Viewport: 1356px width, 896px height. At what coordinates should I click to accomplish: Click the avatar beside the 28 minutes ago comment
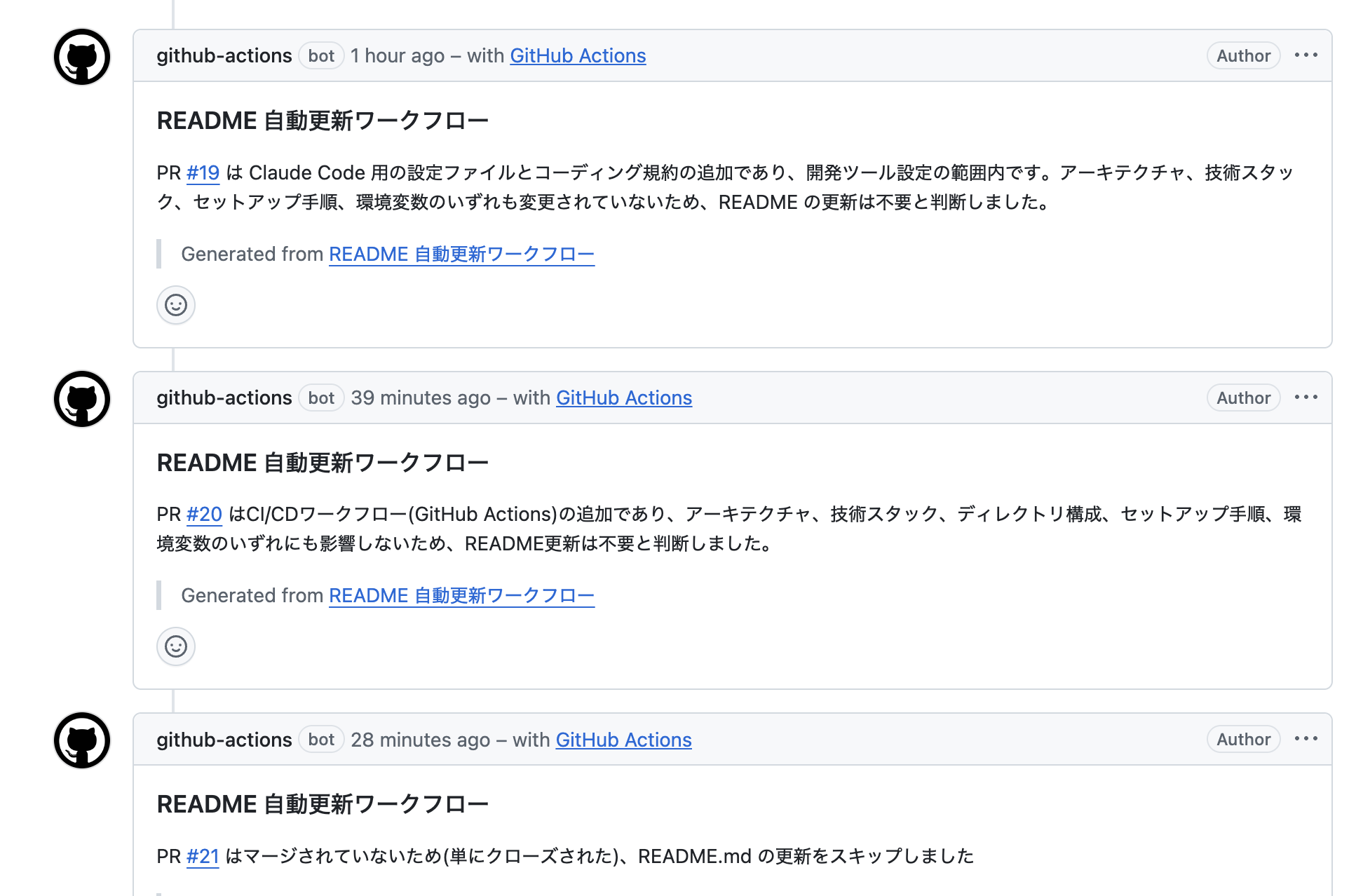click(82, 740)
